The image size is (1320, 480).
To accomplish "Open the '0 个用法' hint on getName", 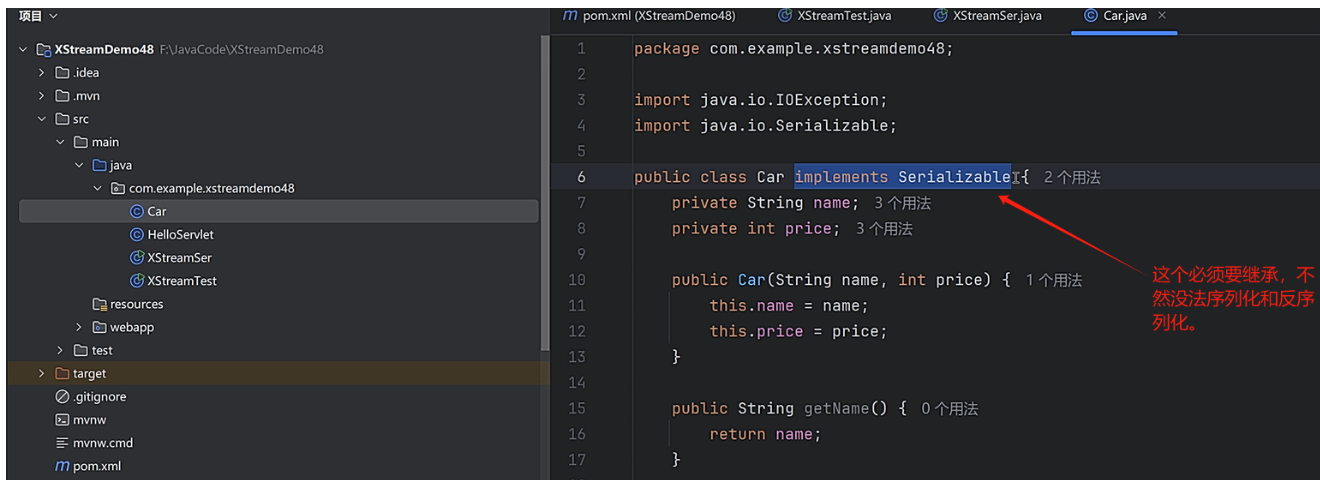I will (949, 409).
